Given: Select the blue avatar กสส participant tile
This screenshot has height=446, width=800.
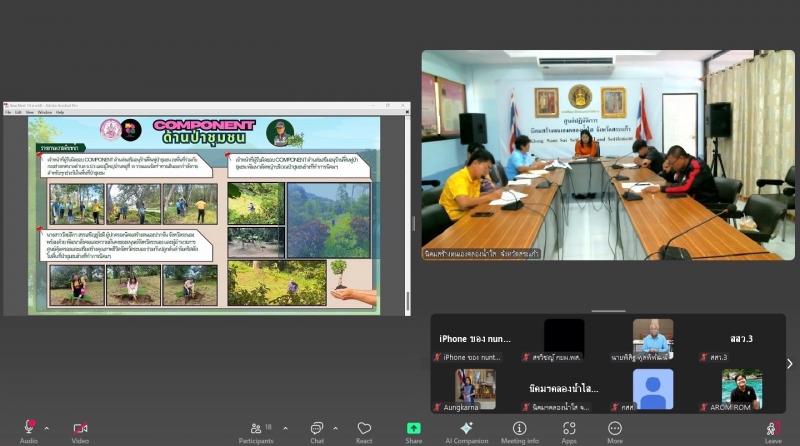Looking at the screenshot, I should tap(653, 389).
